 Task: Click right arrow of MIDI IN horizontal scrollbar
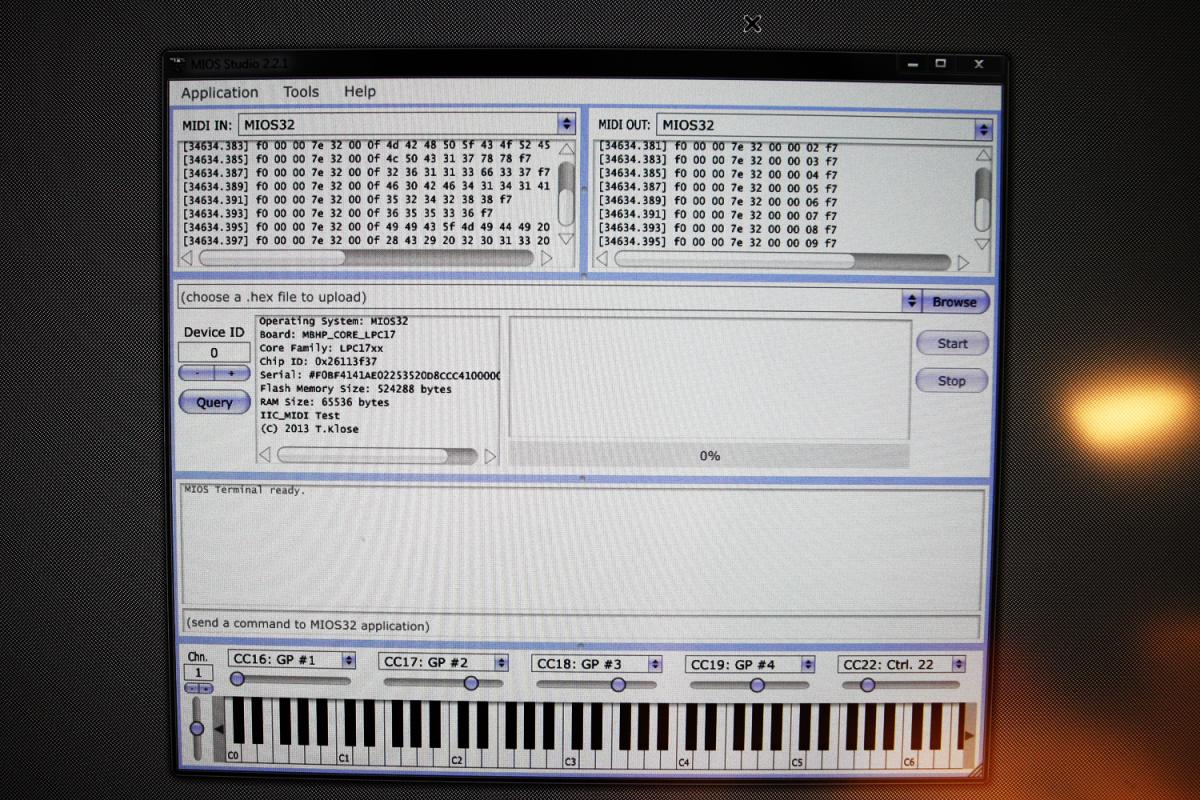click(x=546, y=258)
